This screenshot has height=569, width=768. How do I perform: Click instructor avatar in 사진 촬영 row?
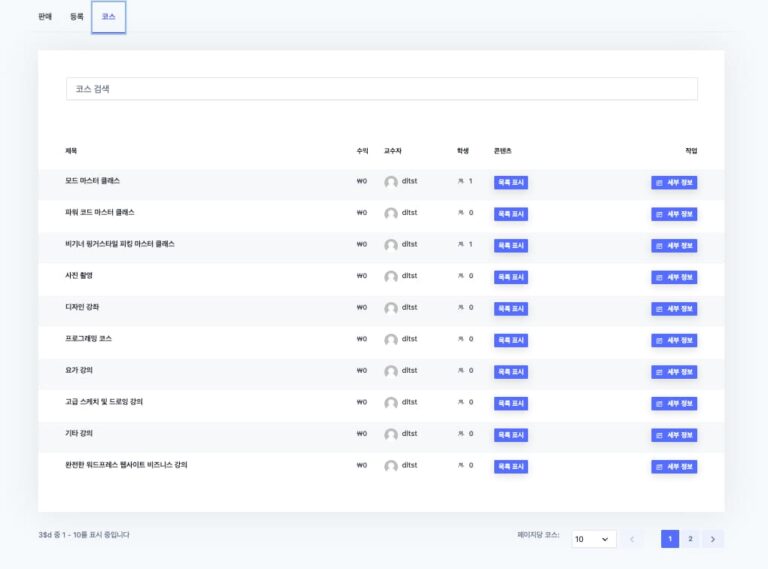pos(391,277)
